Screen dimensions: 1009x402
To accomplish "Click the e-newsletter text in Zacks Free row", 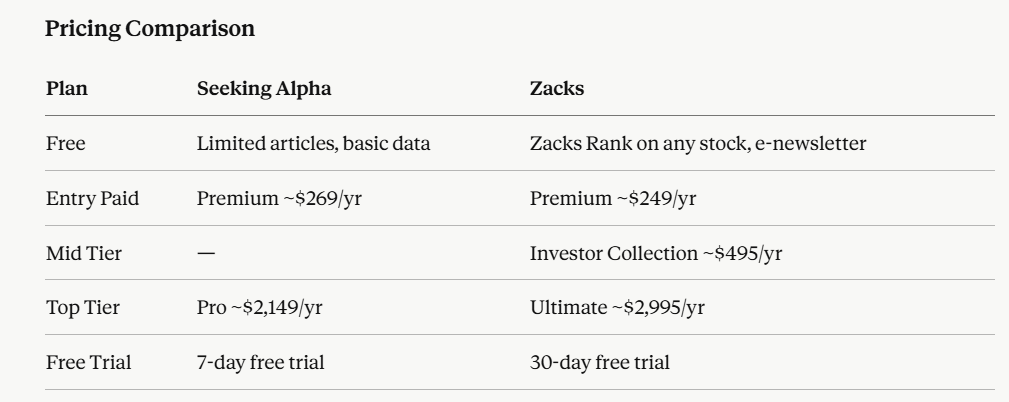I will point(811,143).
